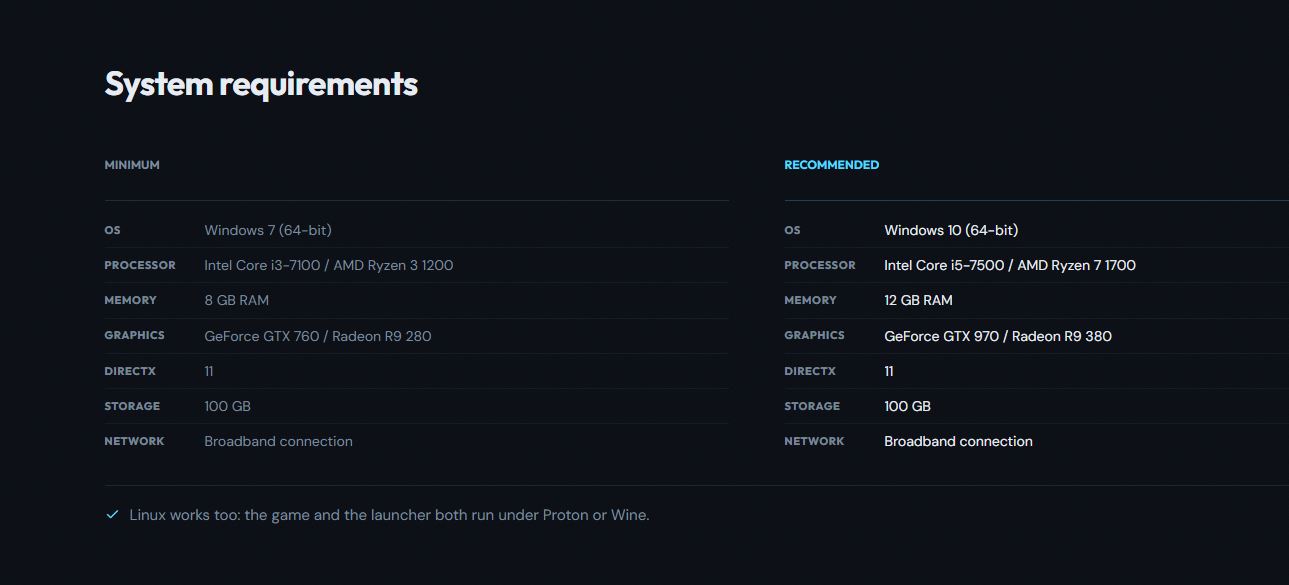The image size is (1289, 585).
Task: Select minimum storage 100 GB value
Action: point(228,406)
